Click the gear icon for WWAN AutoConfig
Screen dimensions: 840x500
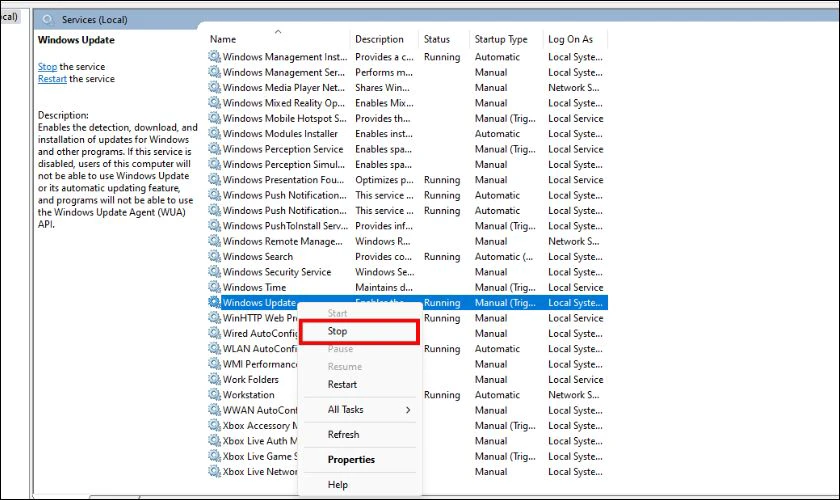pyautogui.click(x=214, y=410)
